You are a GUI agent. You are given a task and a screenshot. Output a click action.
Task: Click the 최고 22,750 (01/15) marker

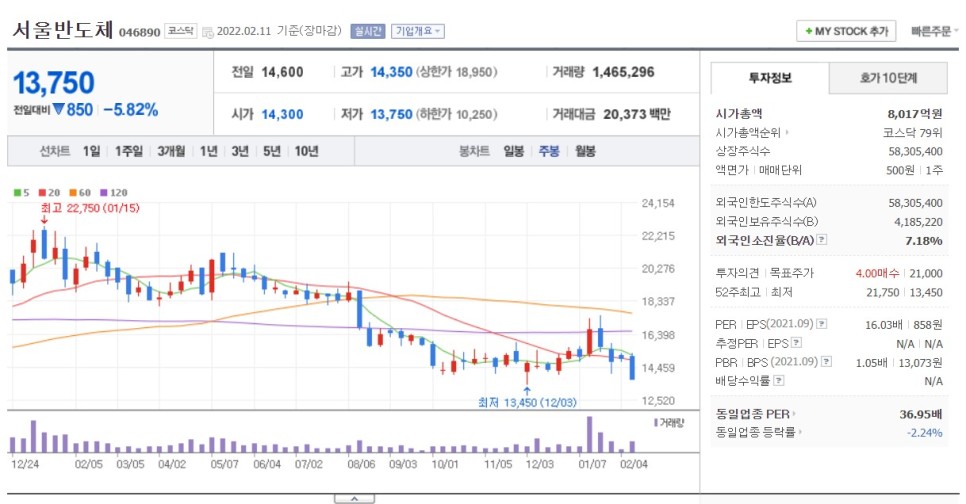90,208
